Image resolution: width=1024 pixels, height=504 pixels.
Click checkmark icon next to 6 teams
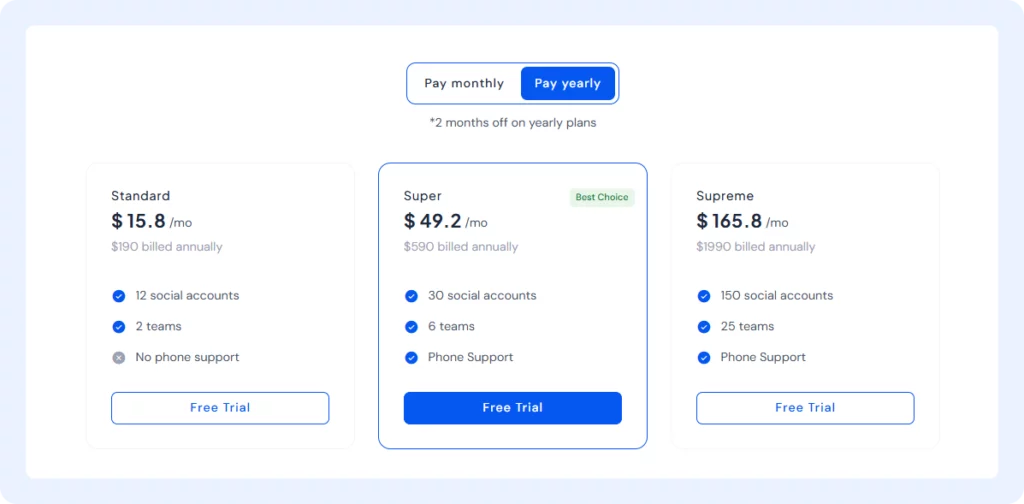click(x=411, y=327)
